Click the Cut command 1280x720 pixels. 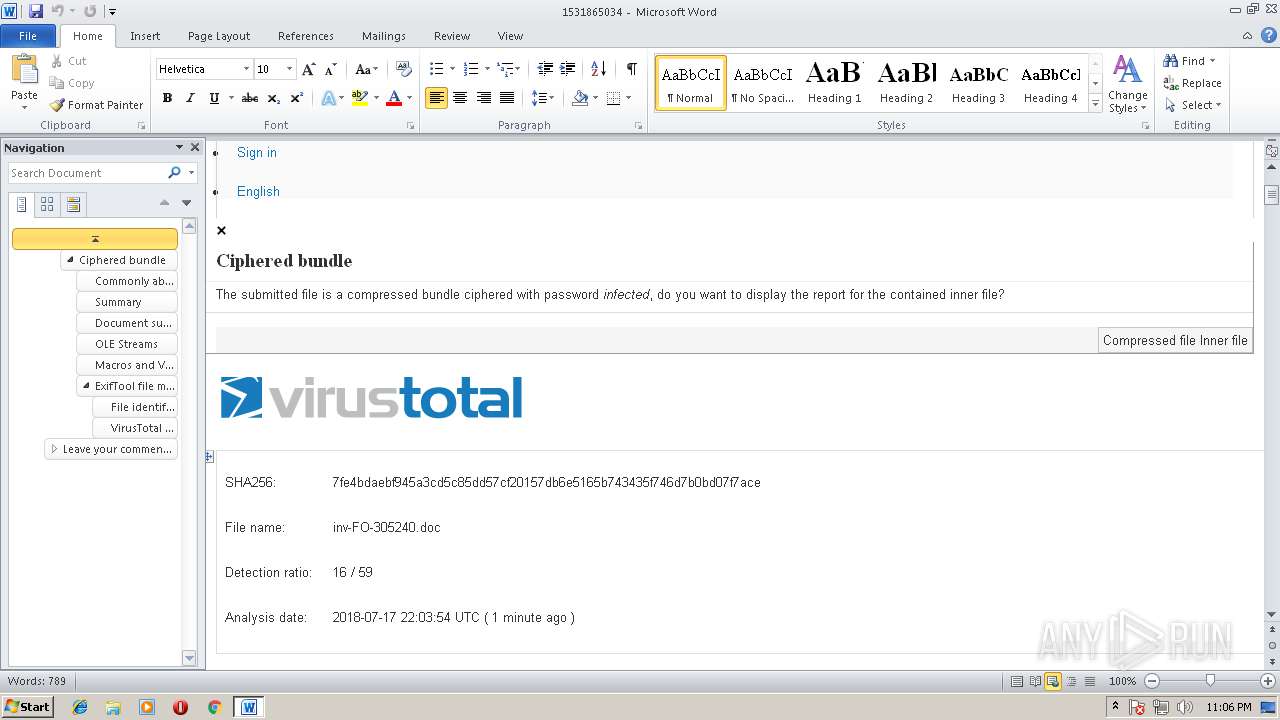pyautogui.click(x=69, y=61)
